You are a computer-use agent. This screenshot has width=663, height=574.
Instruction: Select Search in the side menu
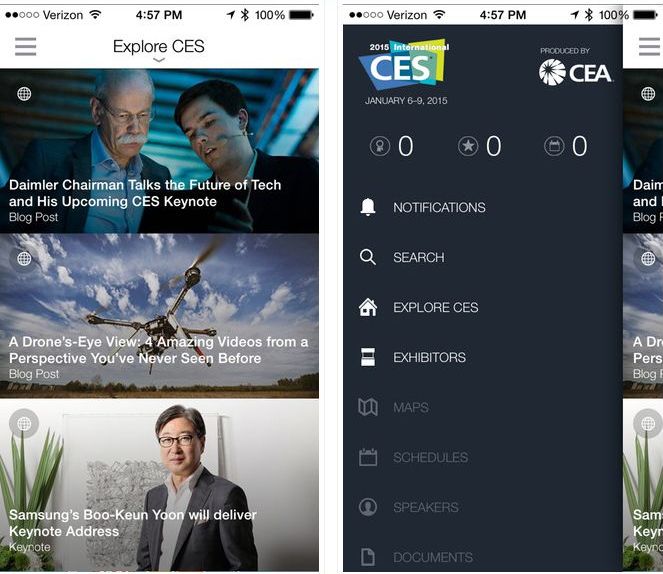(x=402, y=257)
